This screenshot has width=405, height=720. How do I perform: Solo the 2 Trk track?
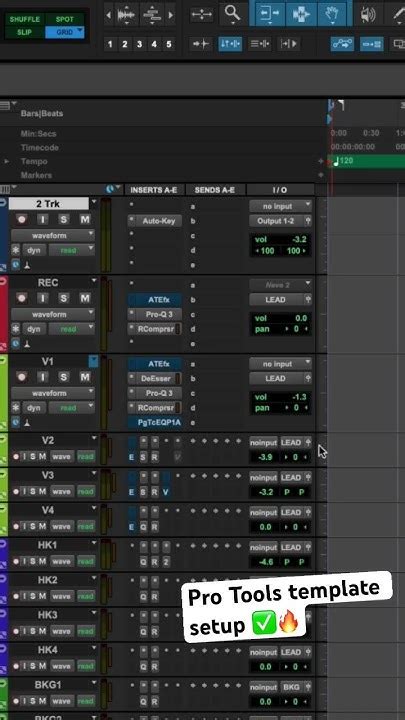(x=63, y=219)
